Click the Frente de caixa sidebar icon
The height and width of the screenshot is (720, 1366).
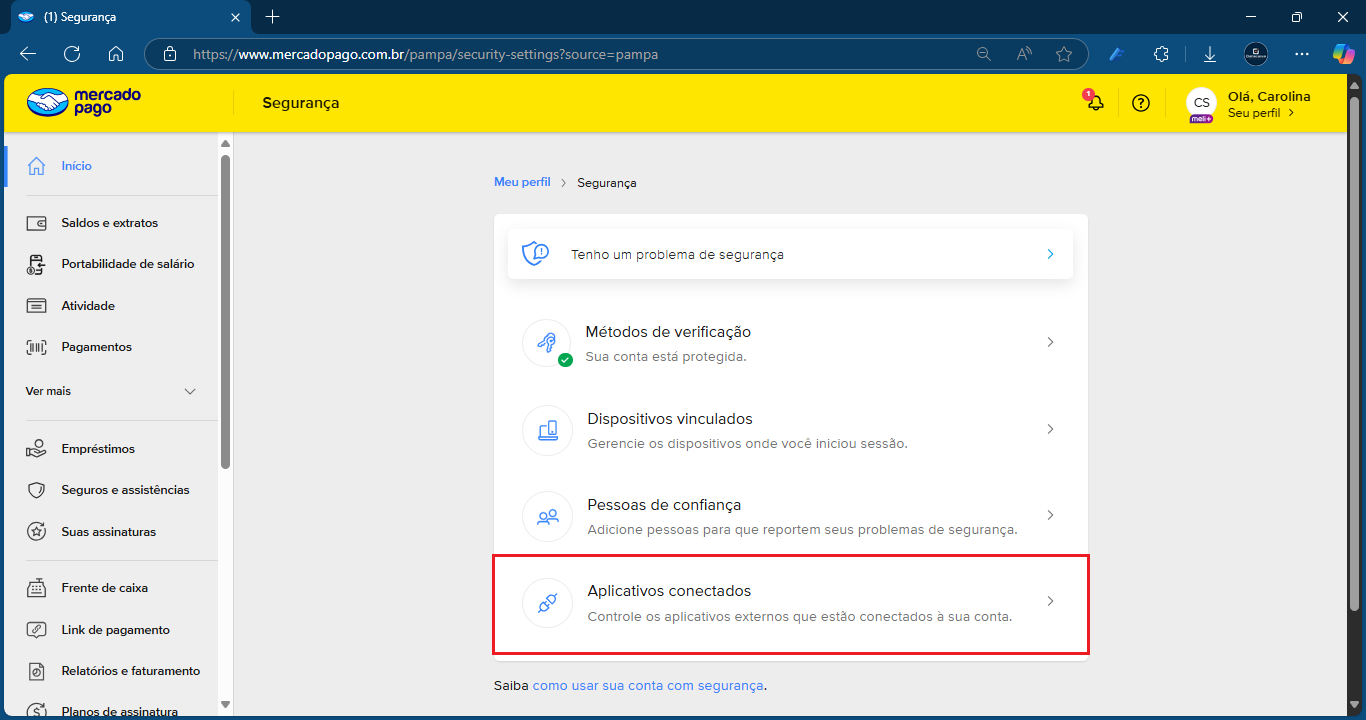coord(37,588)
